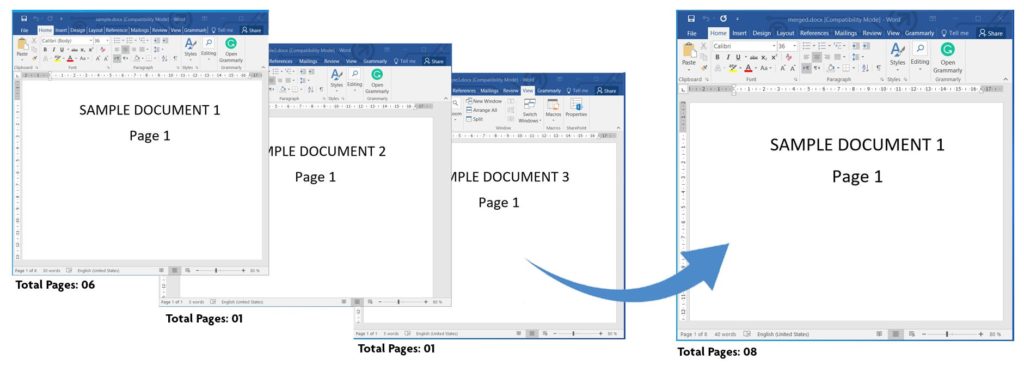Toggle Bold in sample.docx window
The image size is (1024, 365).
(x=45, y=49)
